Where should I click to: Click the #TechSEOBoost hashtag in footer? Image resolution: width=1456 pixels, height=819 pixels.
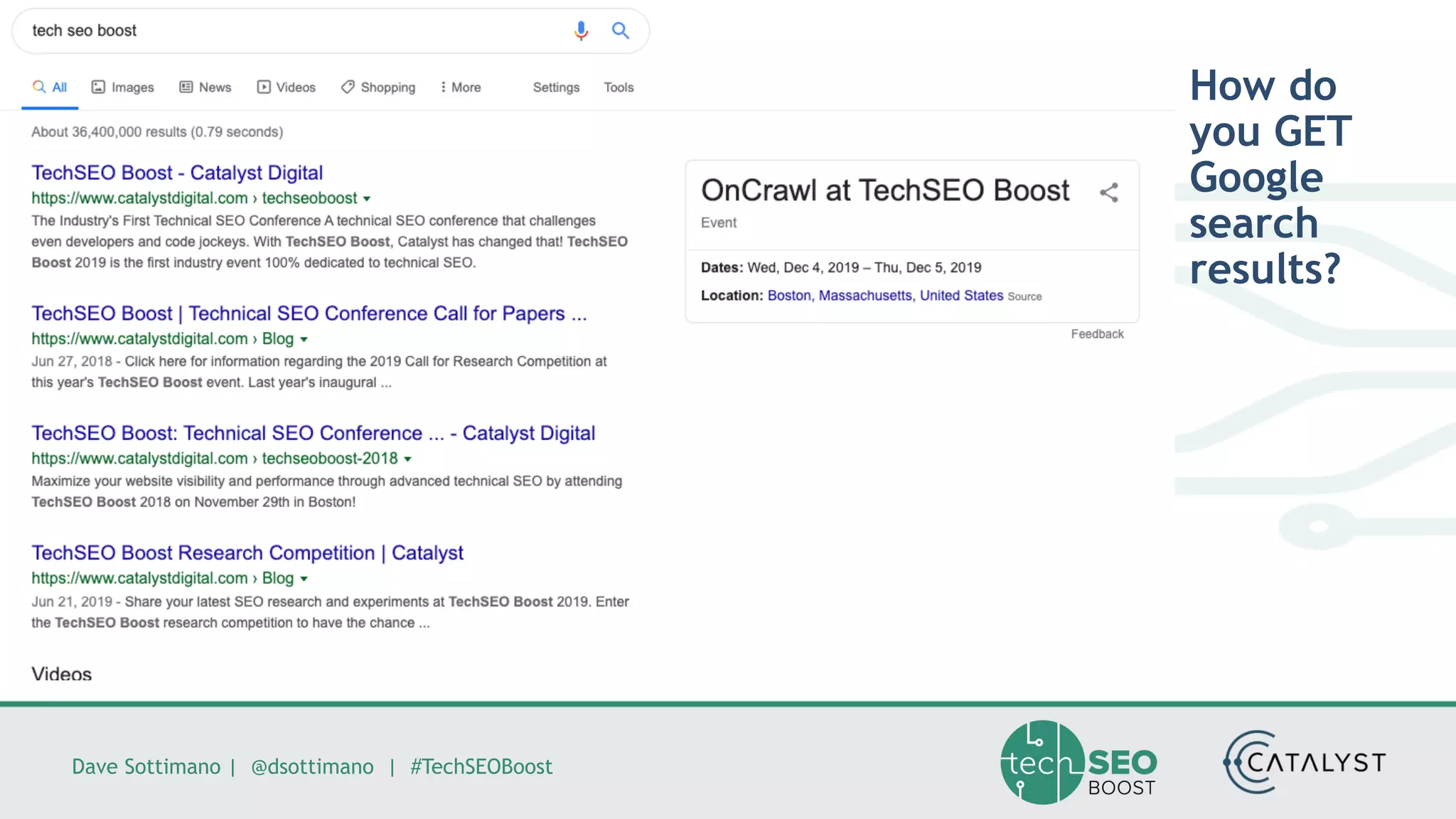coord(481,766)
